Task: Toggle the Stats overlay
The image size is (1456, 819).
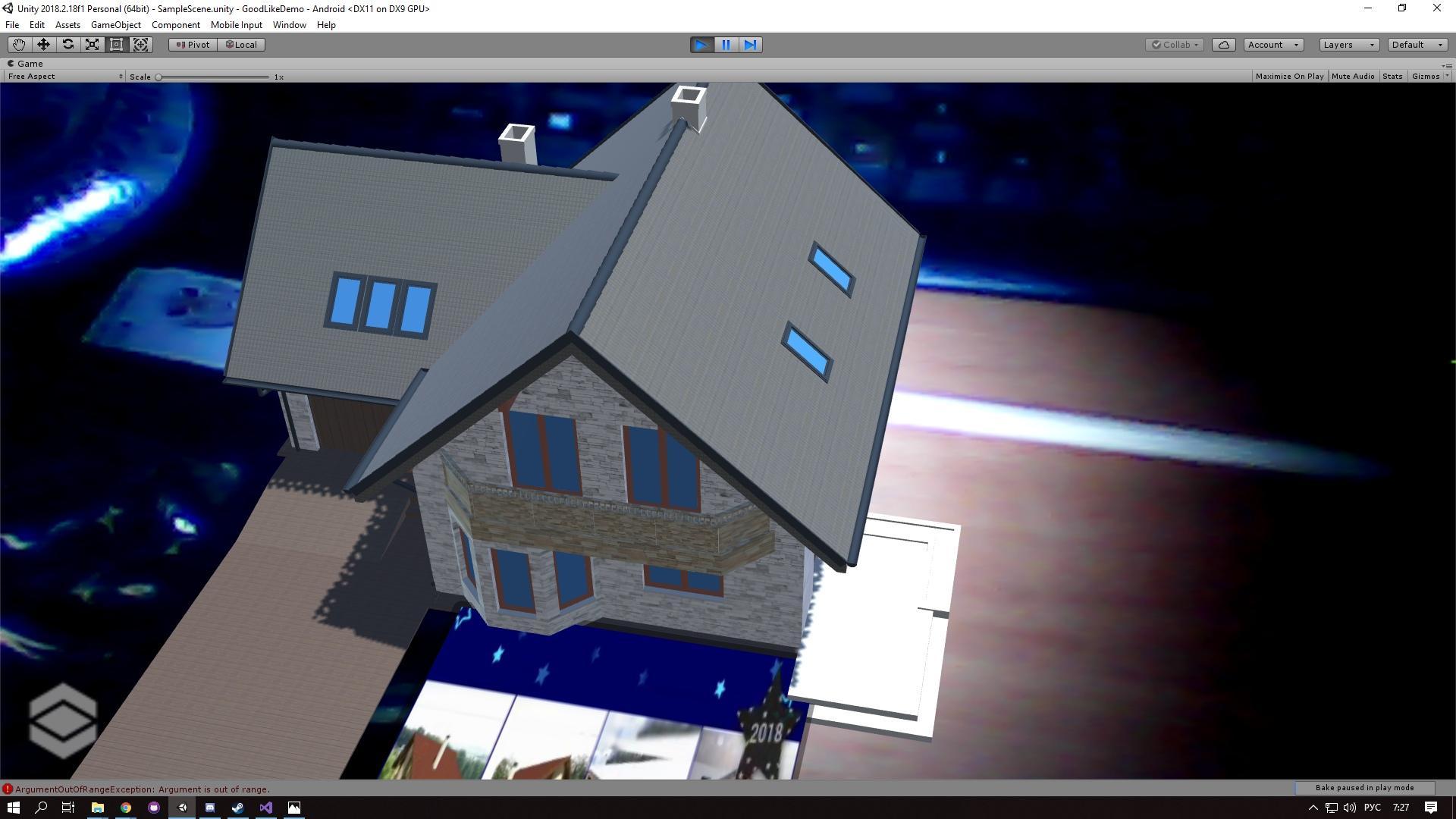Action: pos(1392,77)
